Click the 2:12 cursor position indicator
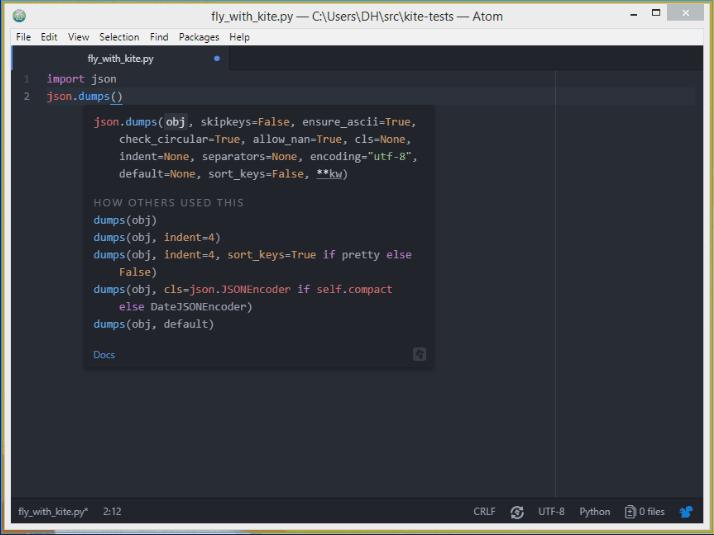The image size is (714, 535). click(112, 511)
